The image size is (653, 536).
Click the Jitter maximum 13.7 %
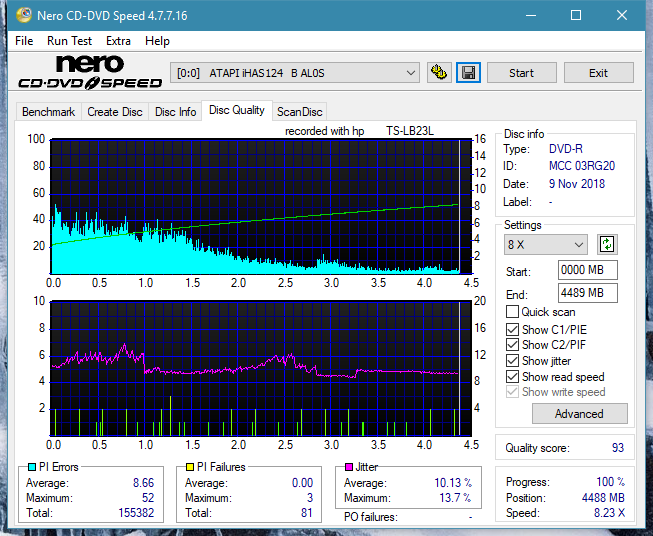click(455, 498)
